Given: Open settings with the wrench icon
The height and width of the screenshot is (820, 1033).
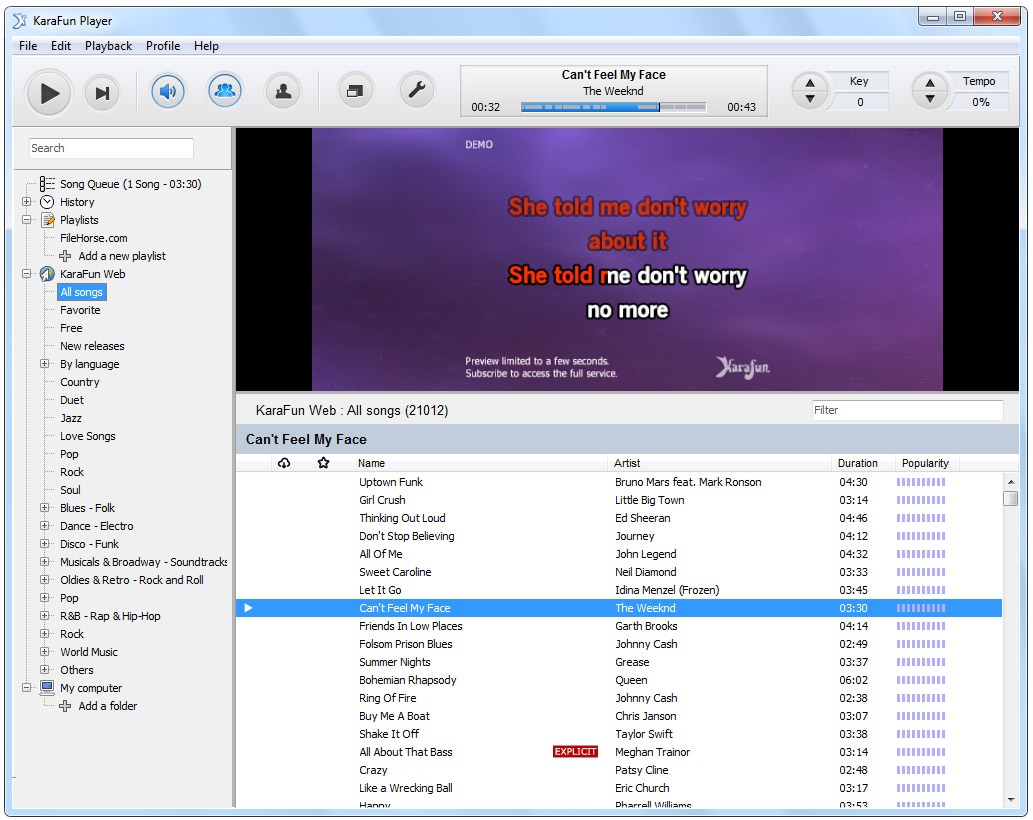Looking at the screenshot, I should pyautogui.click(x=416, y=92).
